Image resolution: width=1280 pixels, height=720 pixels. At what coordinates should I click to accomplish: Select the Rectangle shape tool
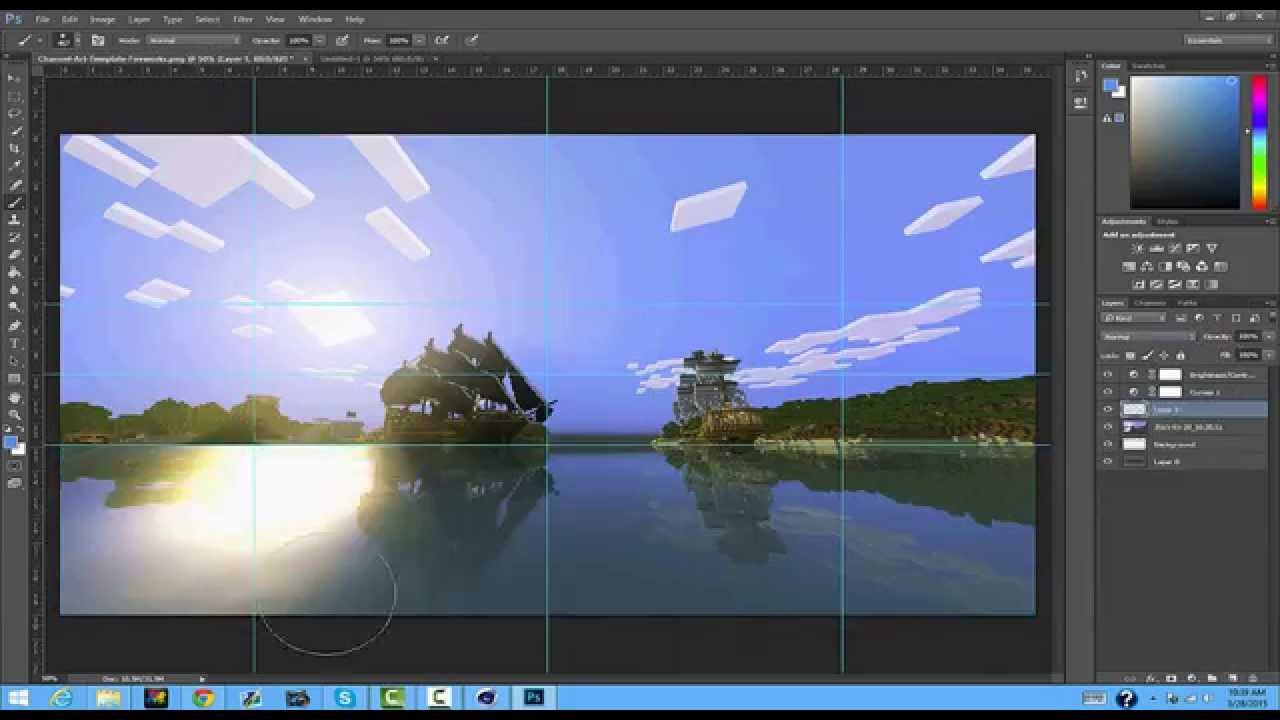pyautogui.click(x=14, y=379)
